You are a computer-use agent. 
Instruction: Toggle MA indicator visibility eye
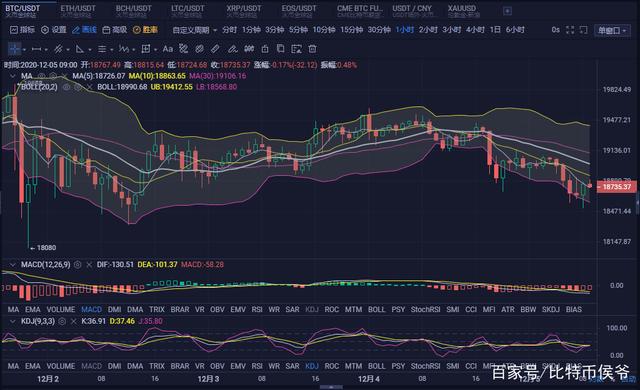pos(42,76)
